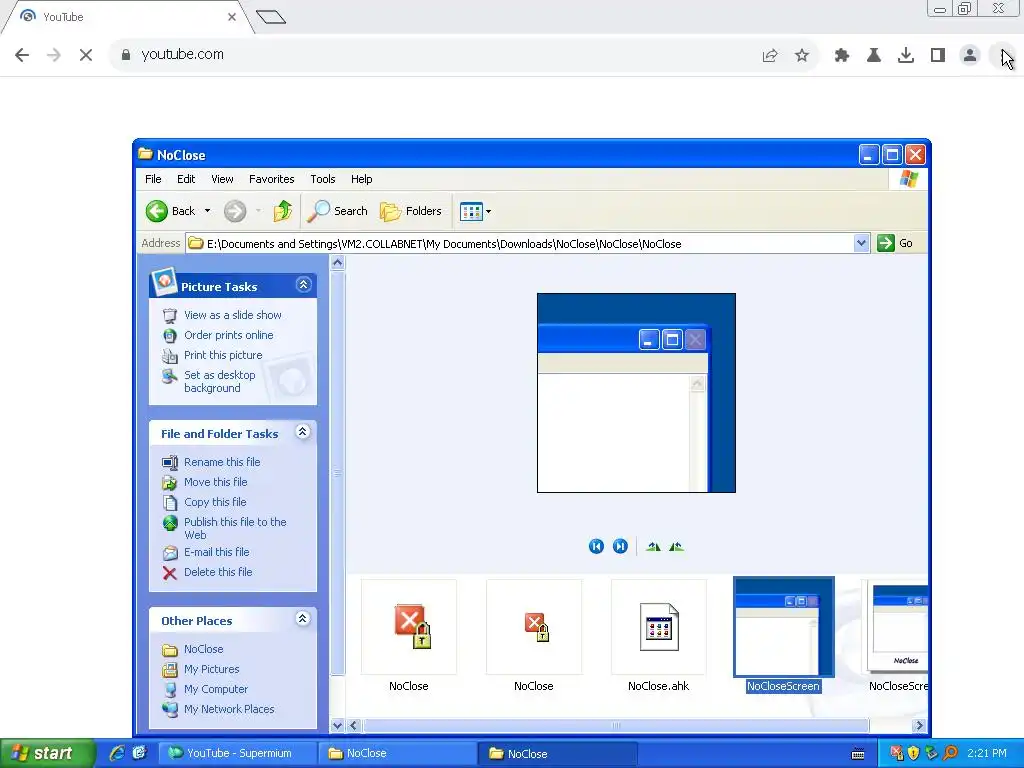The height and width of the screenshot is (768, 1024).
Task: Open the Windows start menu
Action: coord(47,753)
